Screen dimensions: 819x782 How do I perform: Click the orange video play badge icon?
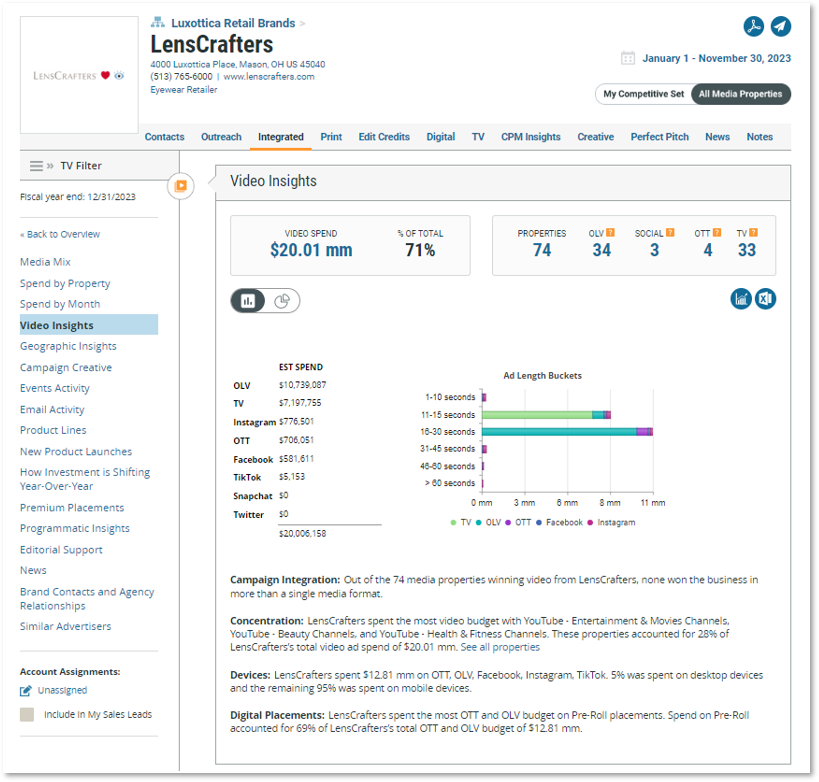[x=181, y=185]
